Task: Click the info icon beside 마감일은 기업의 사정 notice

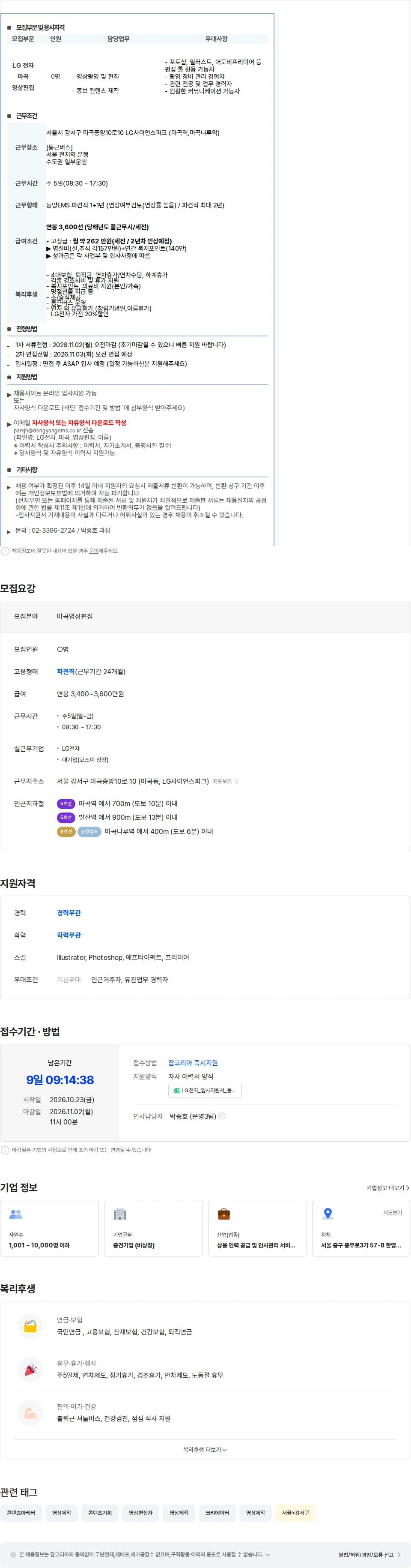Action: (x=6, y=1150)
